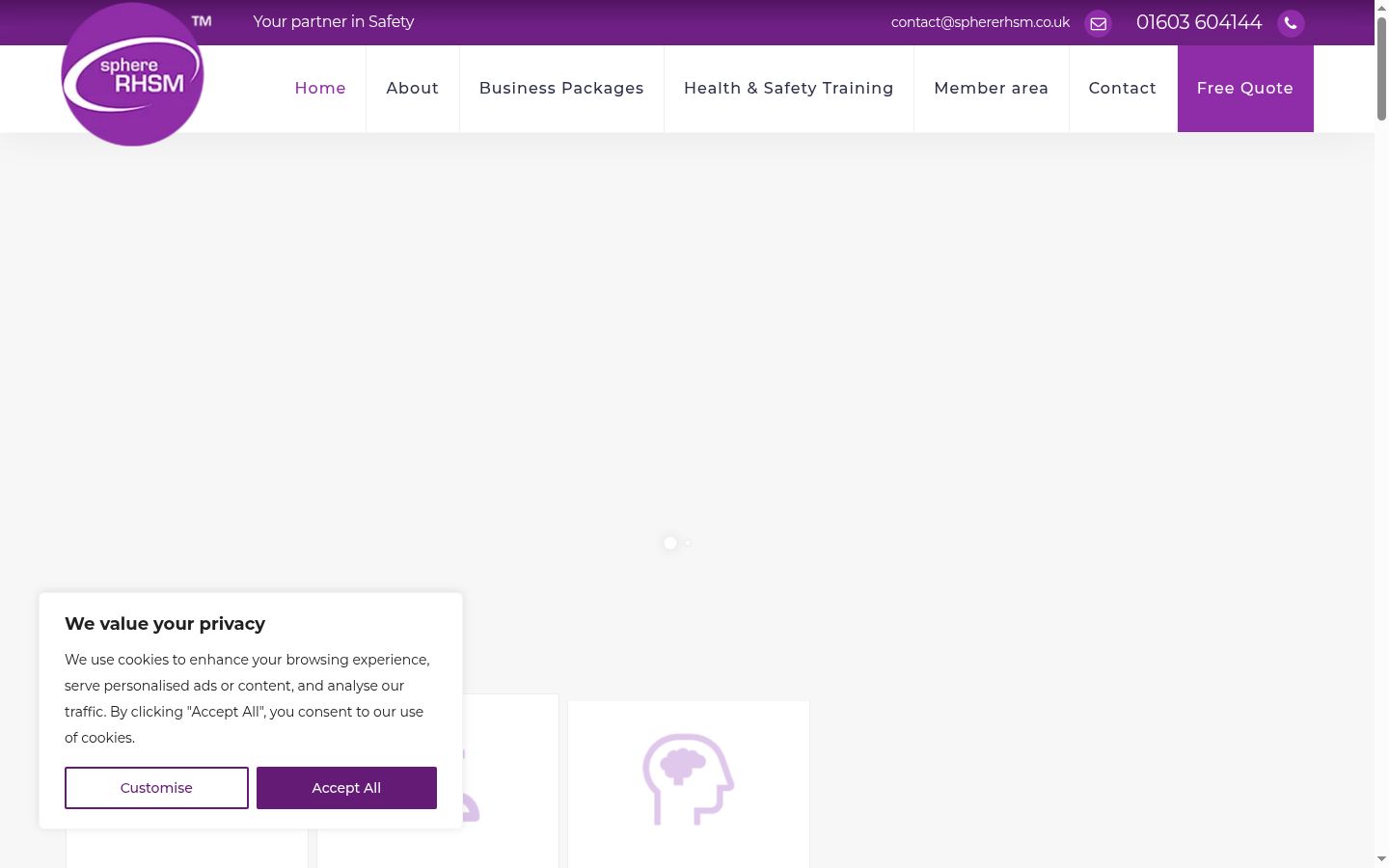This screenshot has height=868, width=1389.
Task: Click the Free Quote button
Action: click(1245, 88)
